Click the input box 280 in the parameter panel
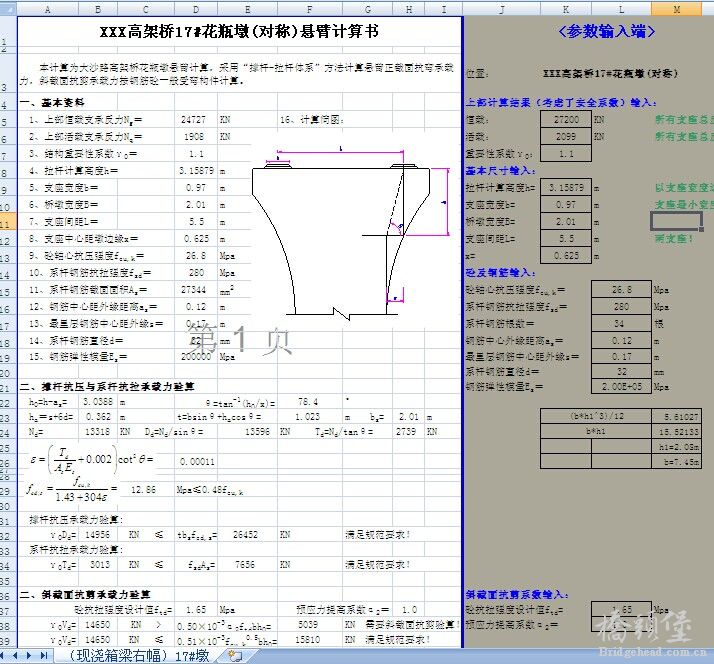Image resolution: width=714 pixels, height=664 pixels. [621, 306]
